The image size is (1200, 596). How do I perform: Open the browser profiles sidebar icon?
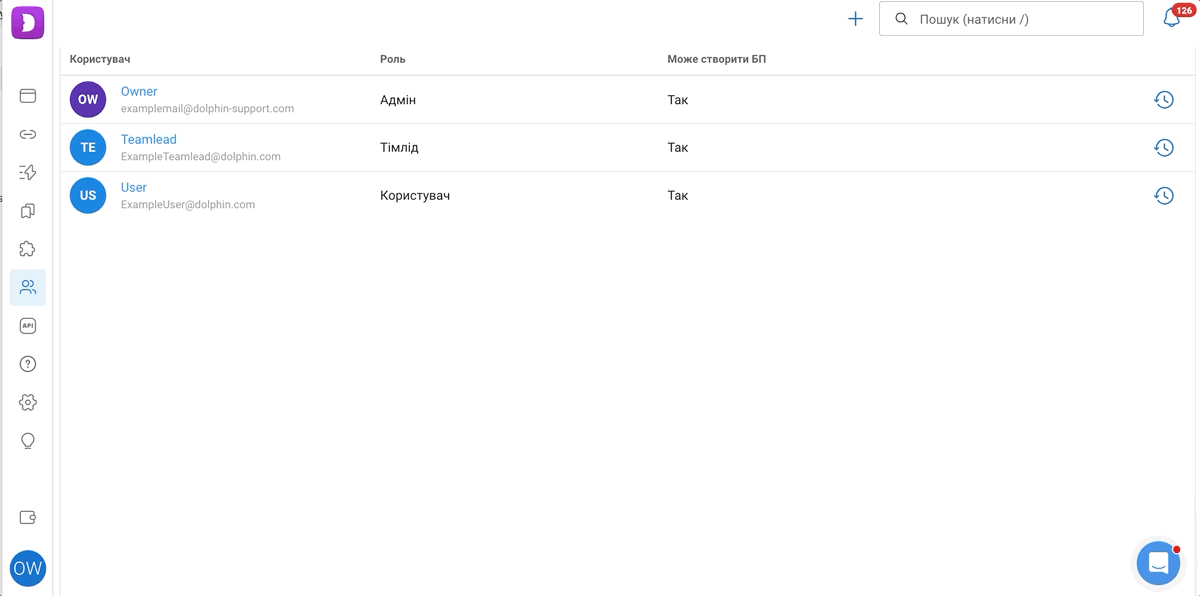(28, 96)
